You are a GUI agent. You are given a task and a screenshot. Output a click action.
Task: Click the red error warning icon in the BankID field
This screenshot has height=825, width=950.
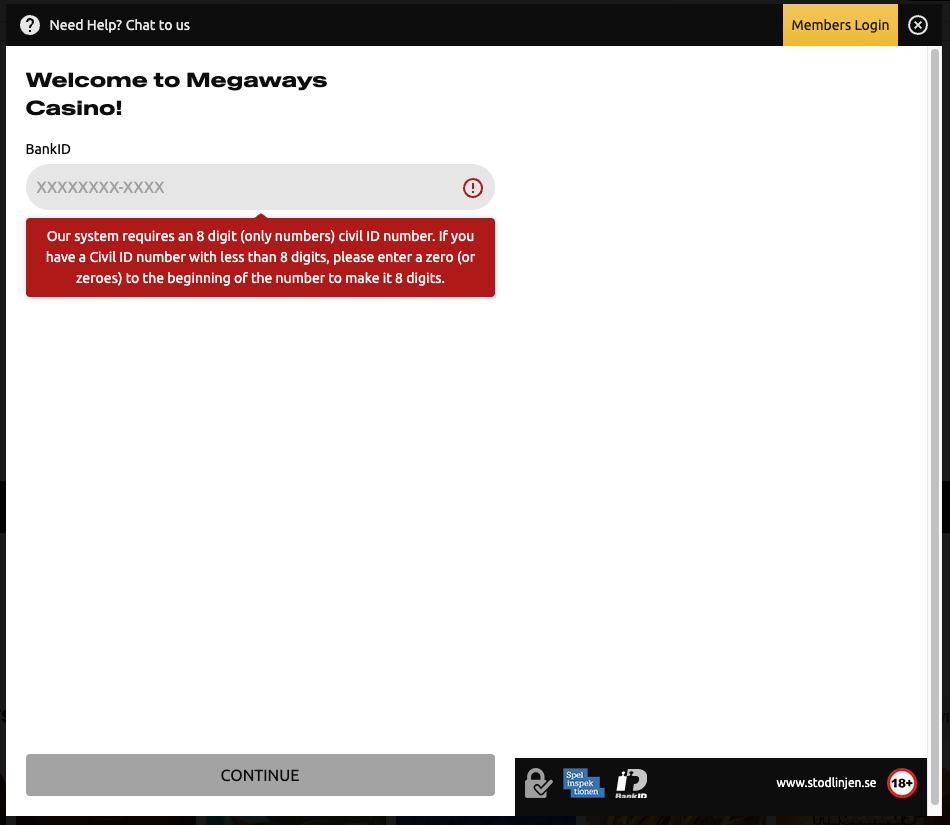[x=473, y=188]
